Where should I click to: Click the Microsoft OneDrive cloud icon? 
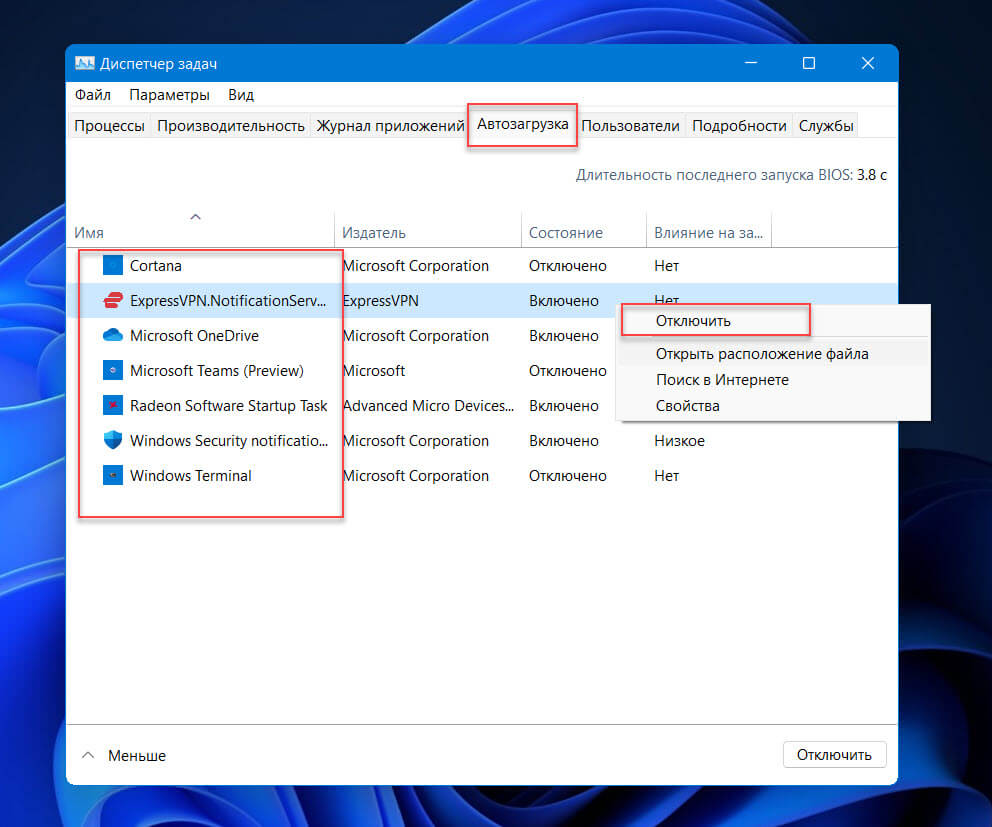click(x=113, y=335)
